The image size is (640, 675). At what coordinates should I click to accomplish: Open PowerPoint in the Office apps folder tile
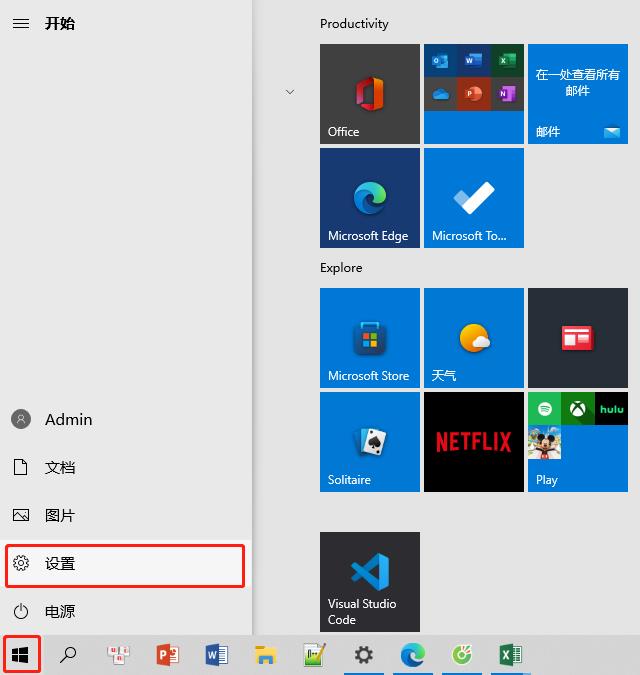(474, 94)
